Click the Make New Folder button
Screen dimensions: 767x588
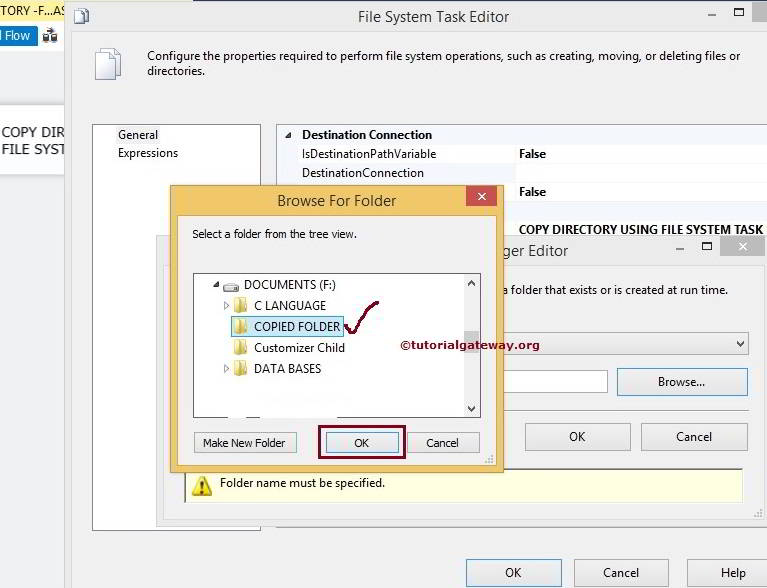pyautogui.click(x=245, y=443)
